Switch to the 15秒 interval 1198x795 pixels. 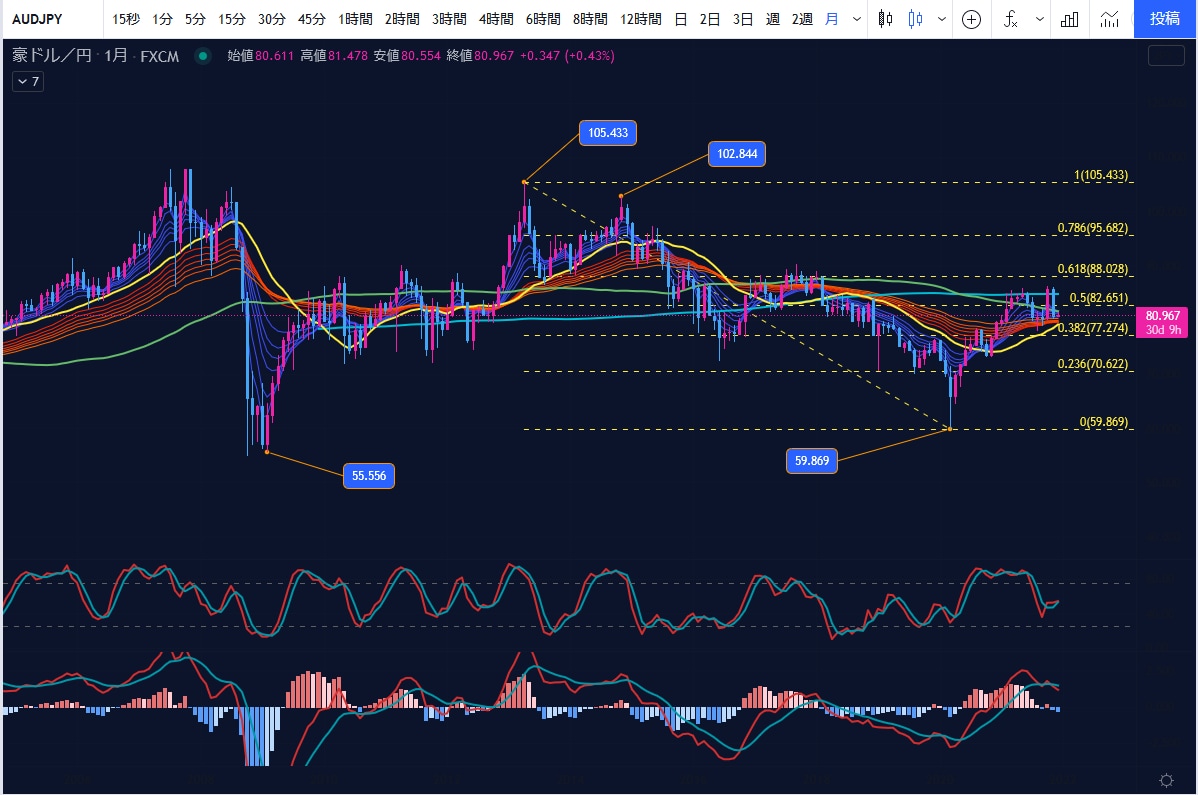coord(126,19)
